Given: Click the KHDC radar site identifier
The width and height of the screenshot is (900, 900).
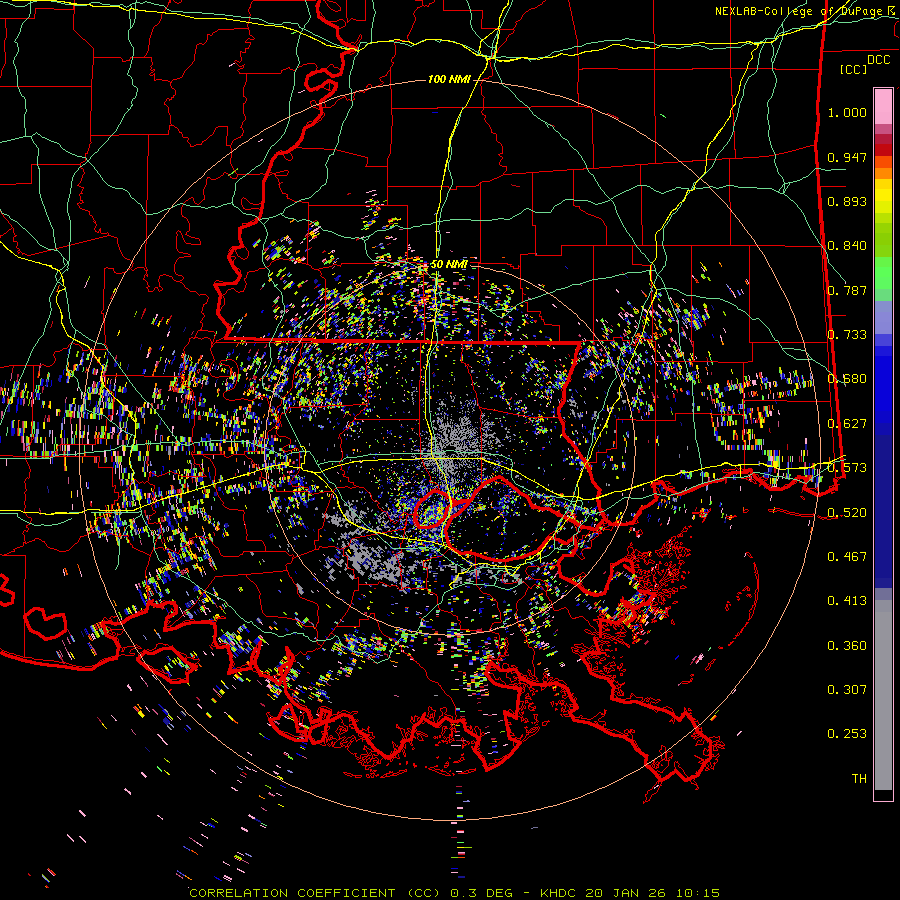Looking at the screenshot, I should (560, 893).
